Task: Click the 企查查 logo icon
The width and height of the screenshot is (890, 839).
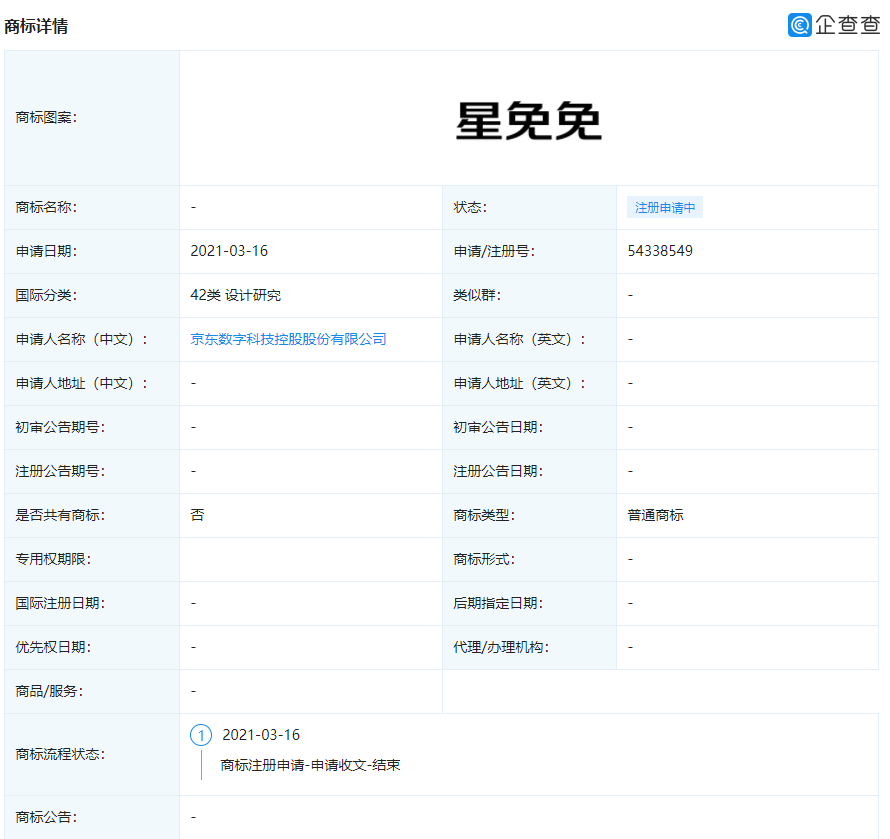Action: click(x=799, y=25)
